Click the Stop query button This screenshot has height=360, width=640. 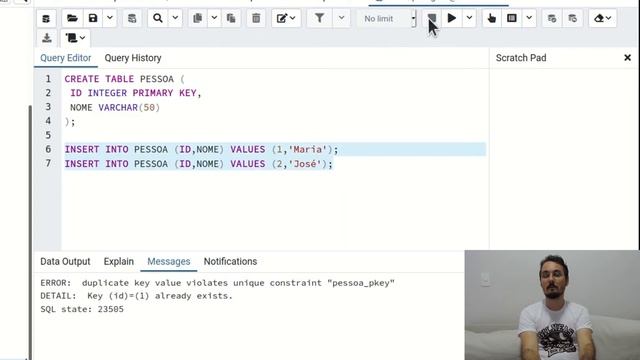(x=432, y=18)
